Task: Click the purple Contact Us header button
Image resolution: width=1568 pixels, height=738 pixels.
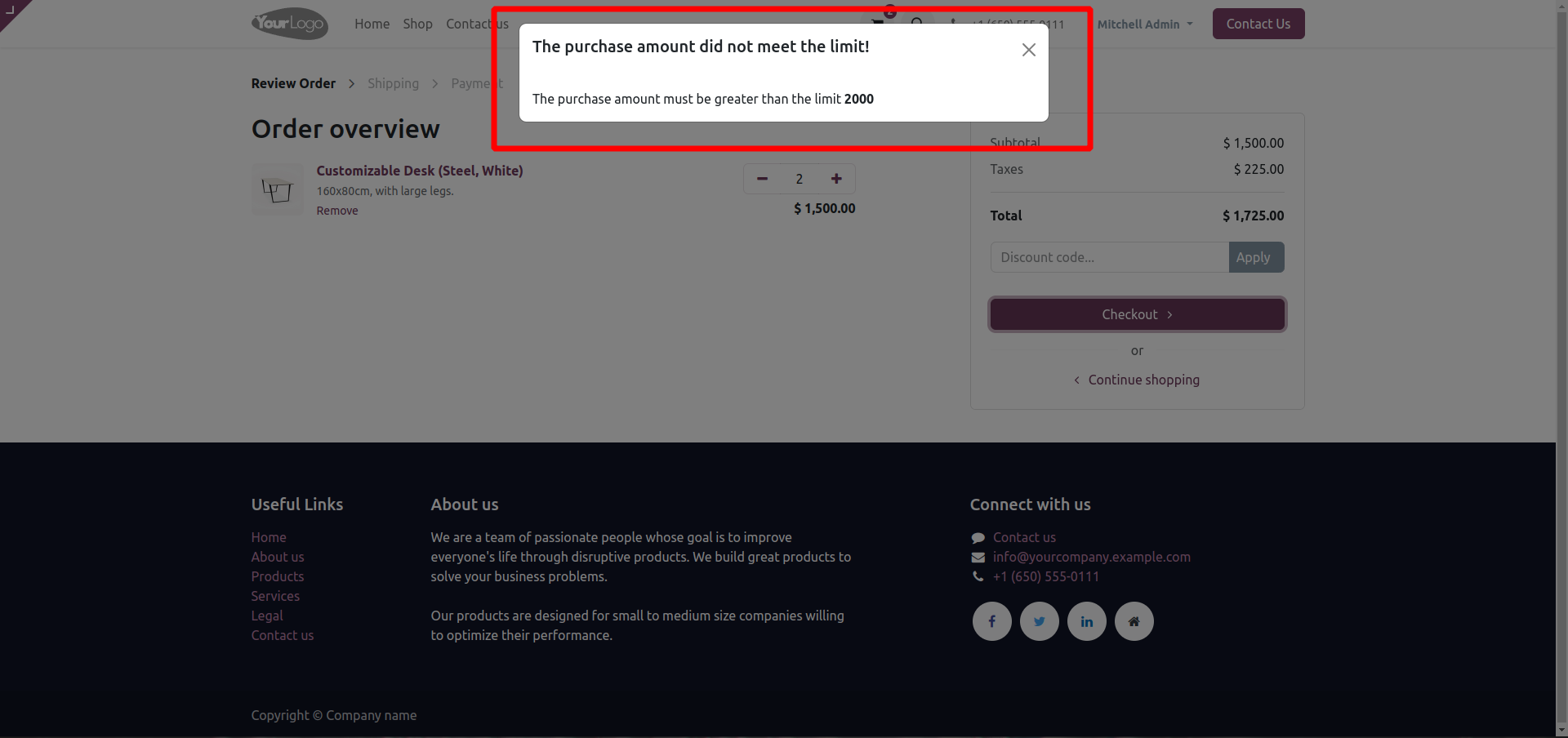Action: click(x=1258, y=24)
